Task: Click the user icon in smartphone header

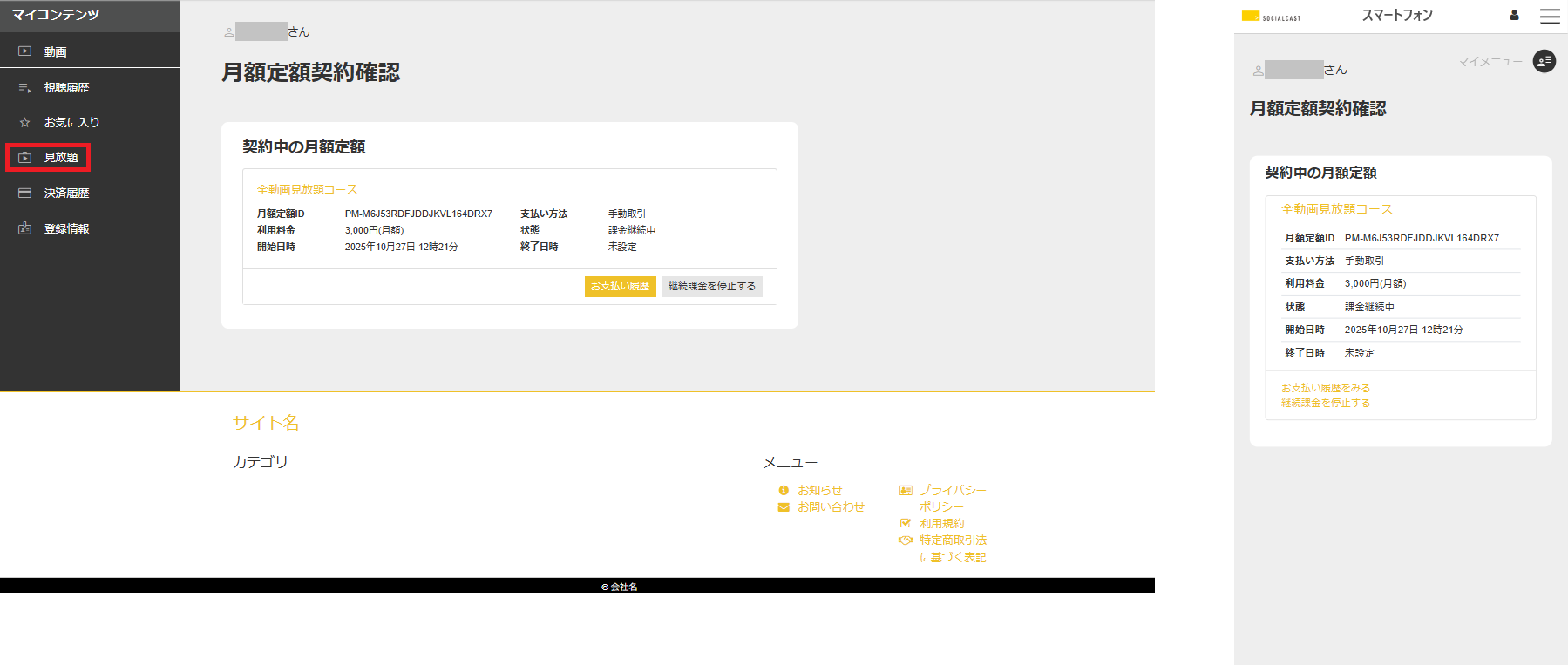Action: pos(1514,15)
